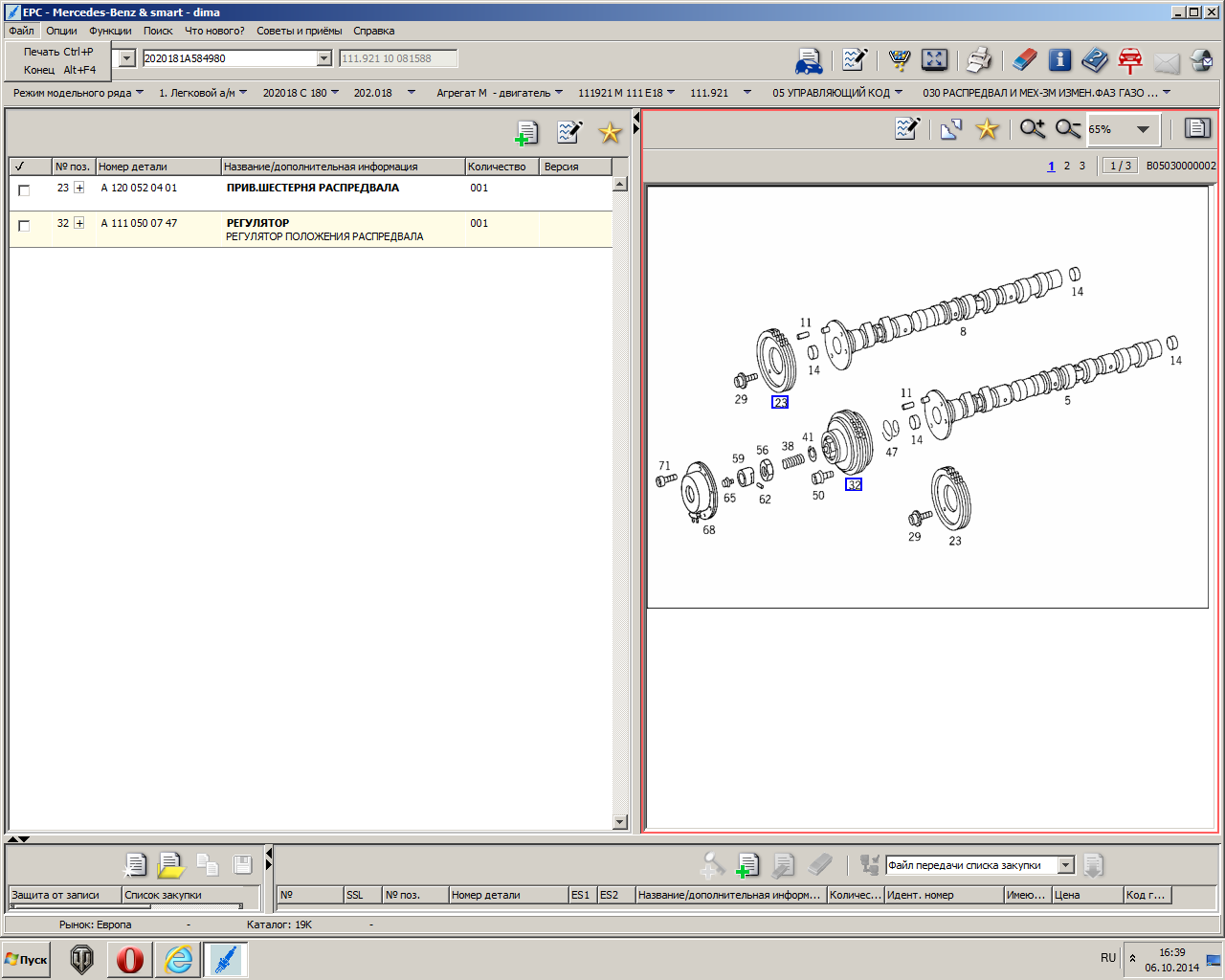Open notes icon in the illustration panel
The height and width of the screenshot is (980, 1225).
(907, 128)
